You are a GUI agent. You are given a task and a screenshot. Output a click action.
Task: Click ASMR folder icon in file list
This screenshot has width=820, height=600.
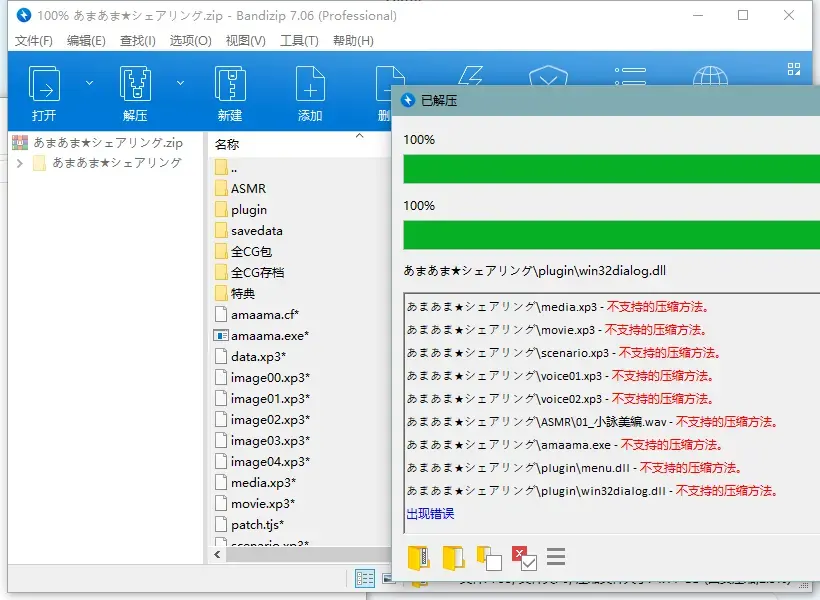[221, 188]
